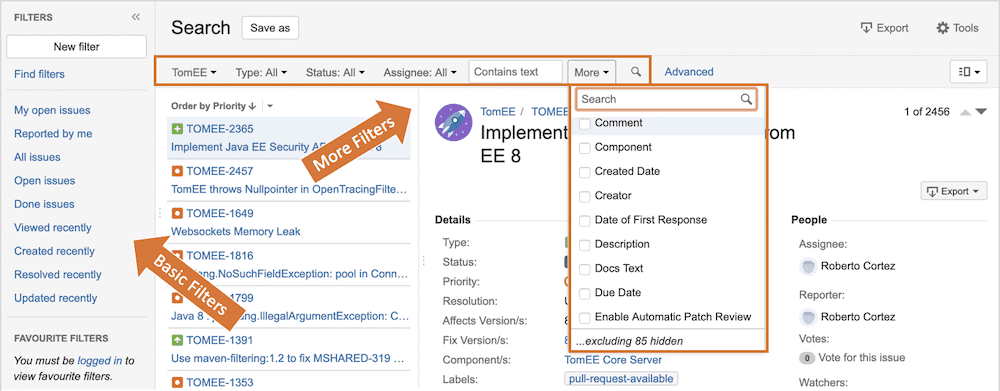Viewport: 1000px width, 391px height.
Task: Click the Assignee Roberto Cortez avatar
Action: point(808,267)
